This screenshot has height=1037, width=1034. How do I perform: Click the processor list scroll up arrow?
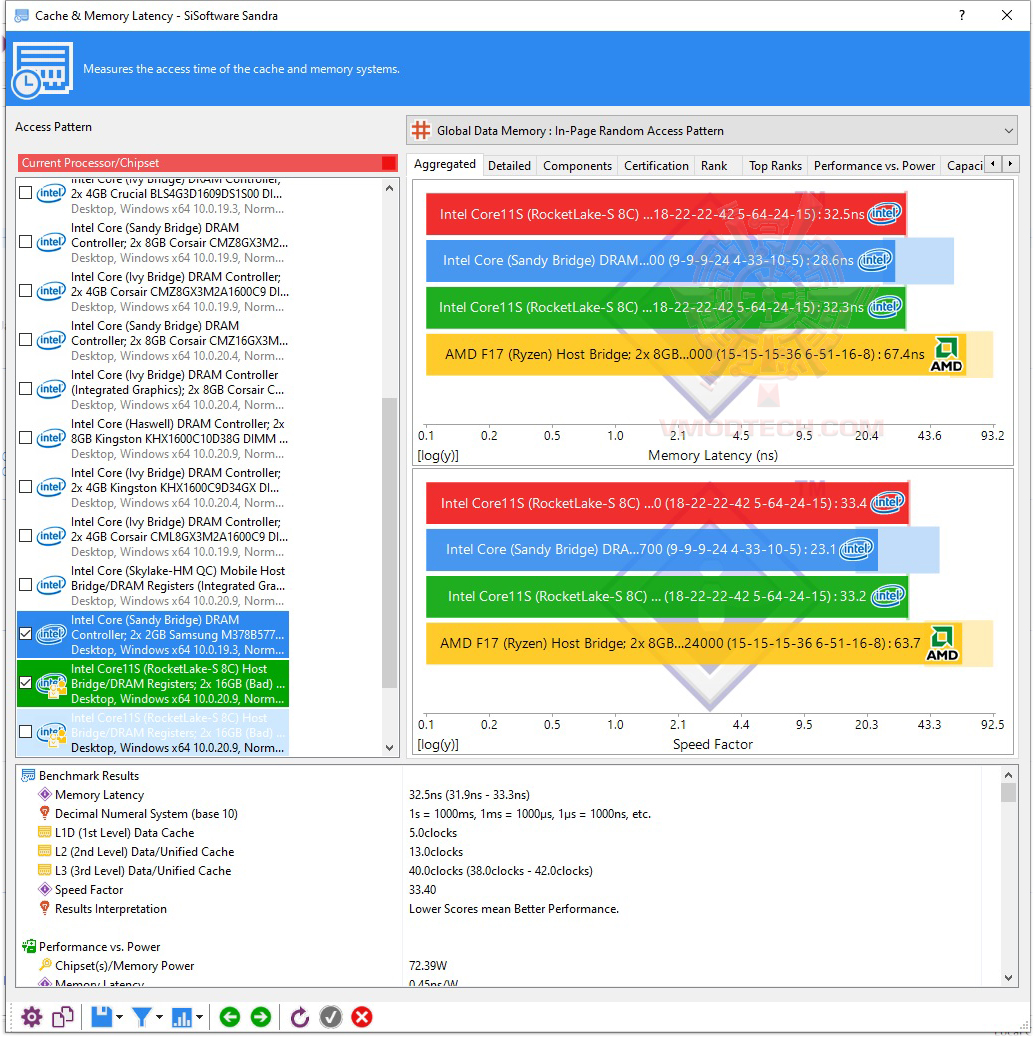[x=390, y=188]
